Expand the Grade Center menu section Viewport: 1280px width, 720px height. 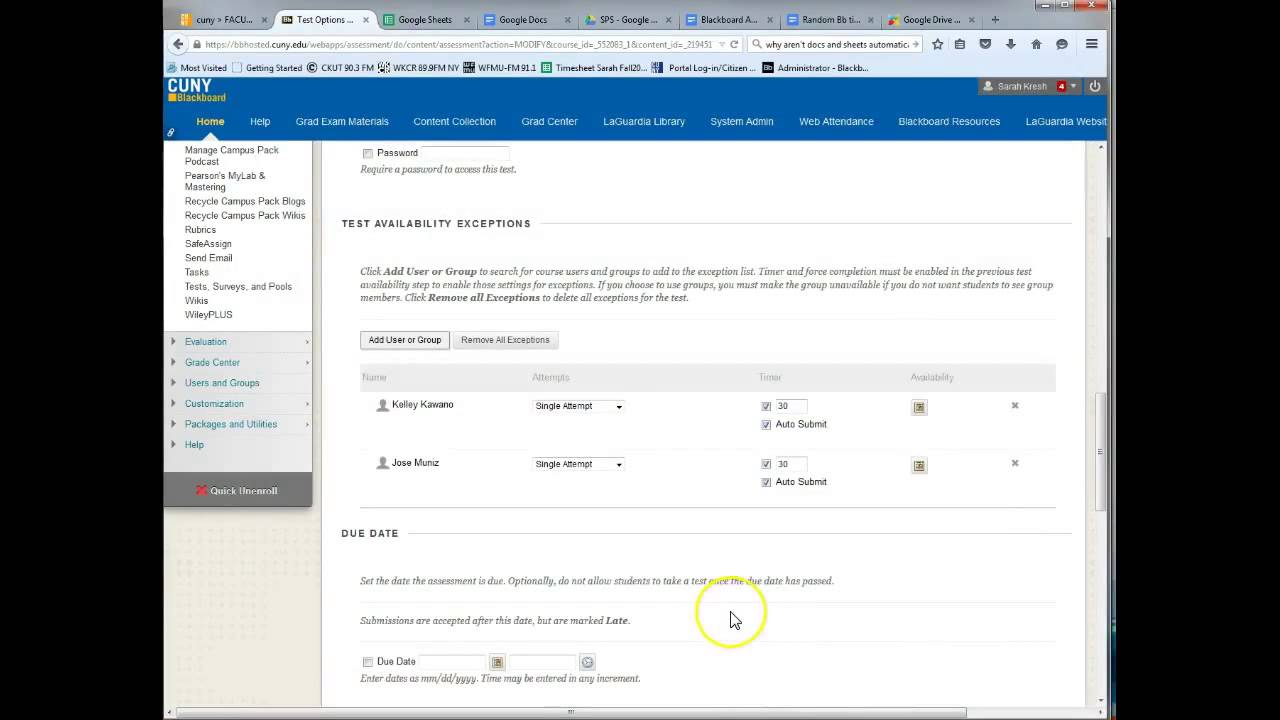pyautogui.click(x=212, y=362)
